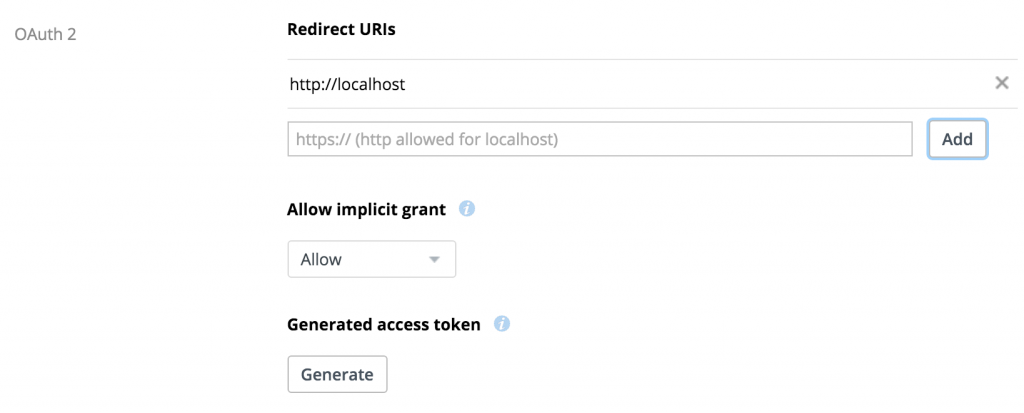Screen dimensions: 1024x413
Task: Click the Allow implicit grant label
Action: pos(366,210)
